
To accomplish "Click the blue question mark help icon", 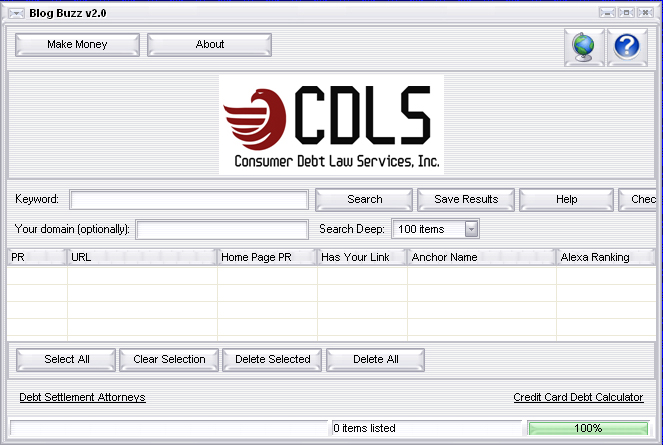I will [627, 47].
